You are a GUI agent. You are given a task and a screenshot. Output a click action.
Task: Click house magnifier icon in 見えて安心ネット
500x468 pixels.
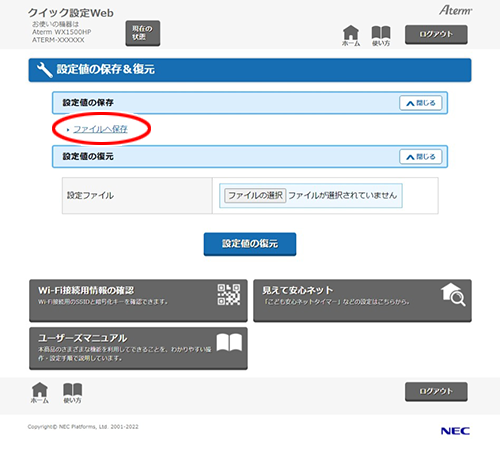tap(453, 295)
